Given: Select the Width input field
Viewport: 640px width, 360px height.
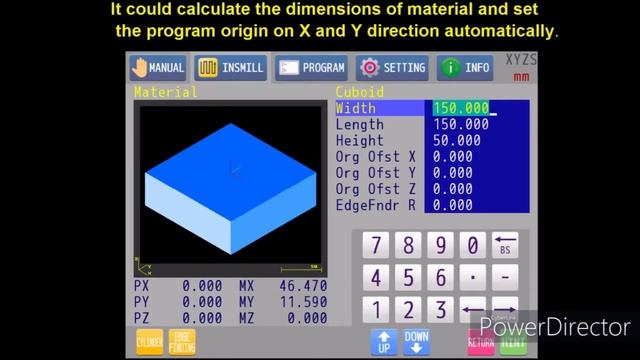Looking at the screenshot, I should pos(477,108).
